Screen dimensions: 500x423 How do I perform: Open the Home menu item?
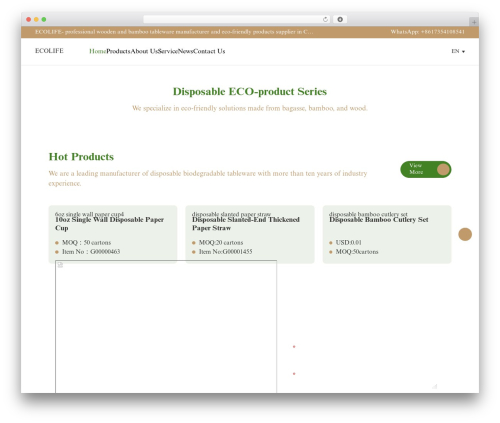pyautogui.click(x=98, y=51)
